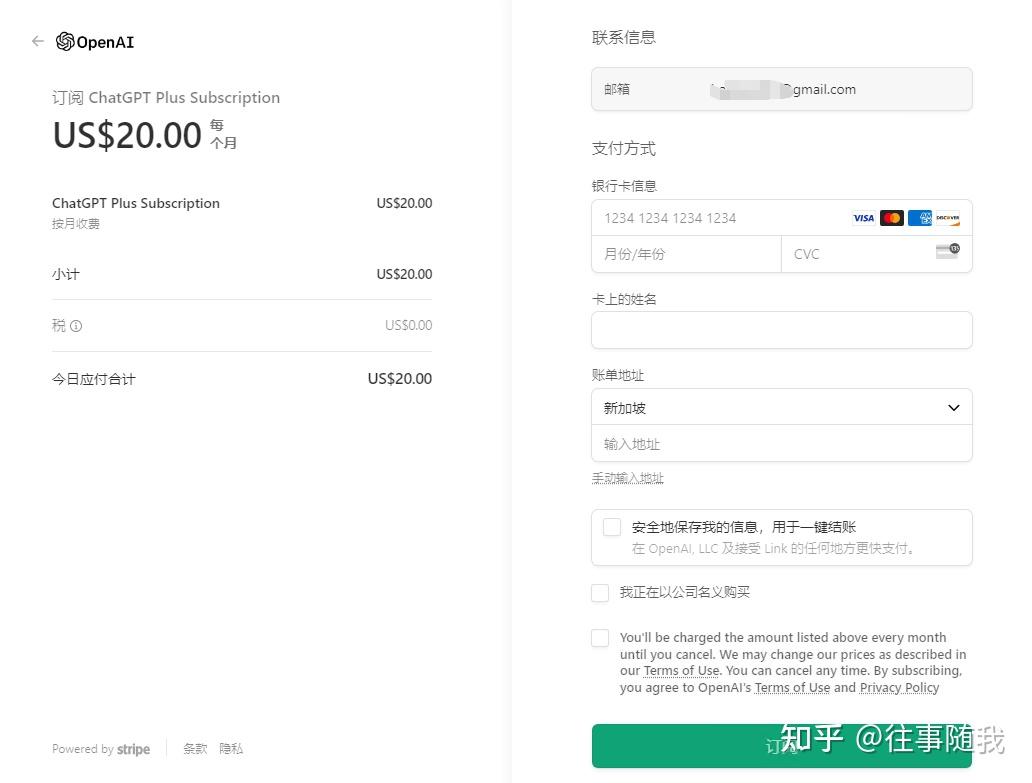Enable saving my payment info for one-click checkout

[x=611, y=527]
